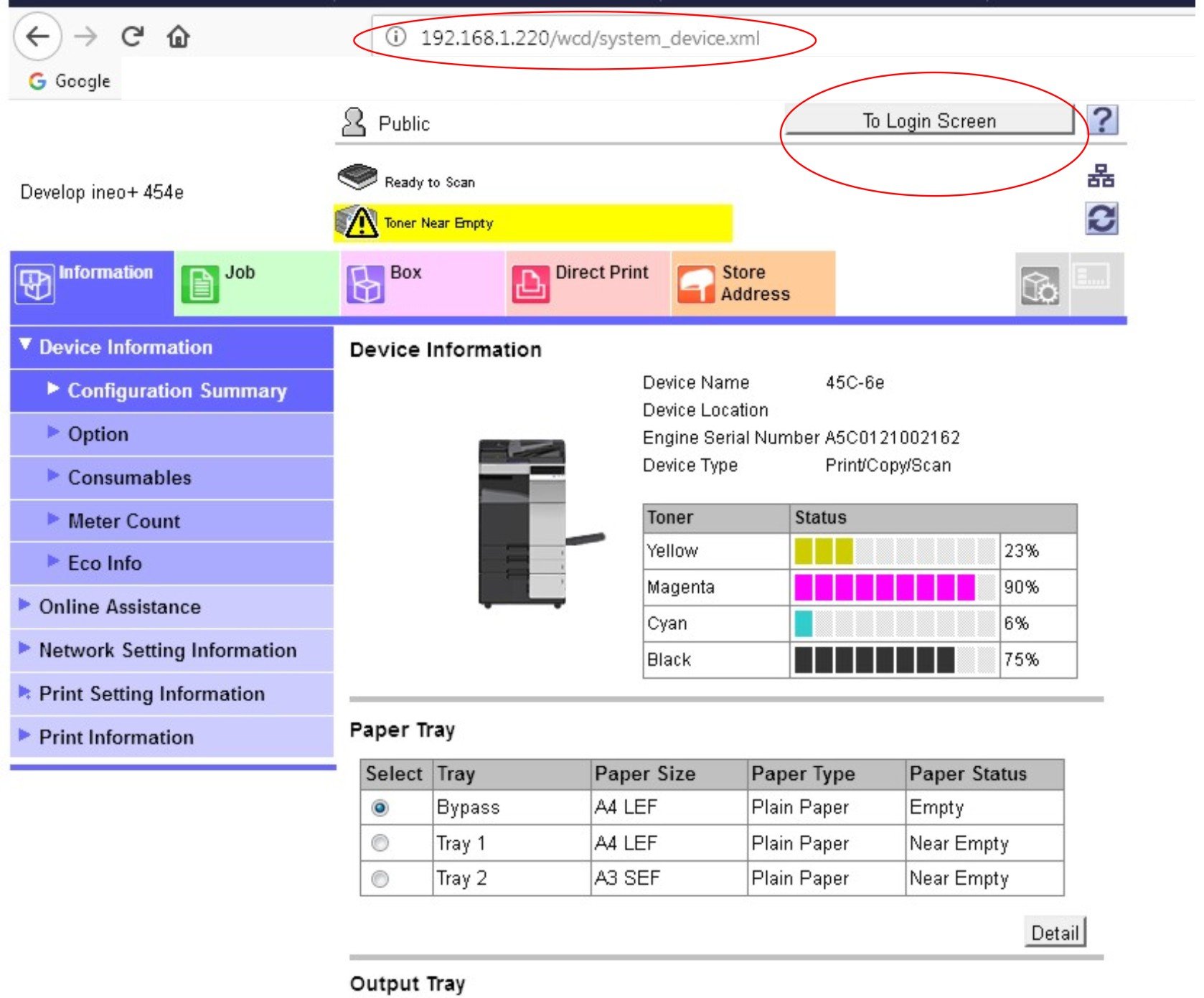Click the customize gear-box icon tab

pos(1040,285)
